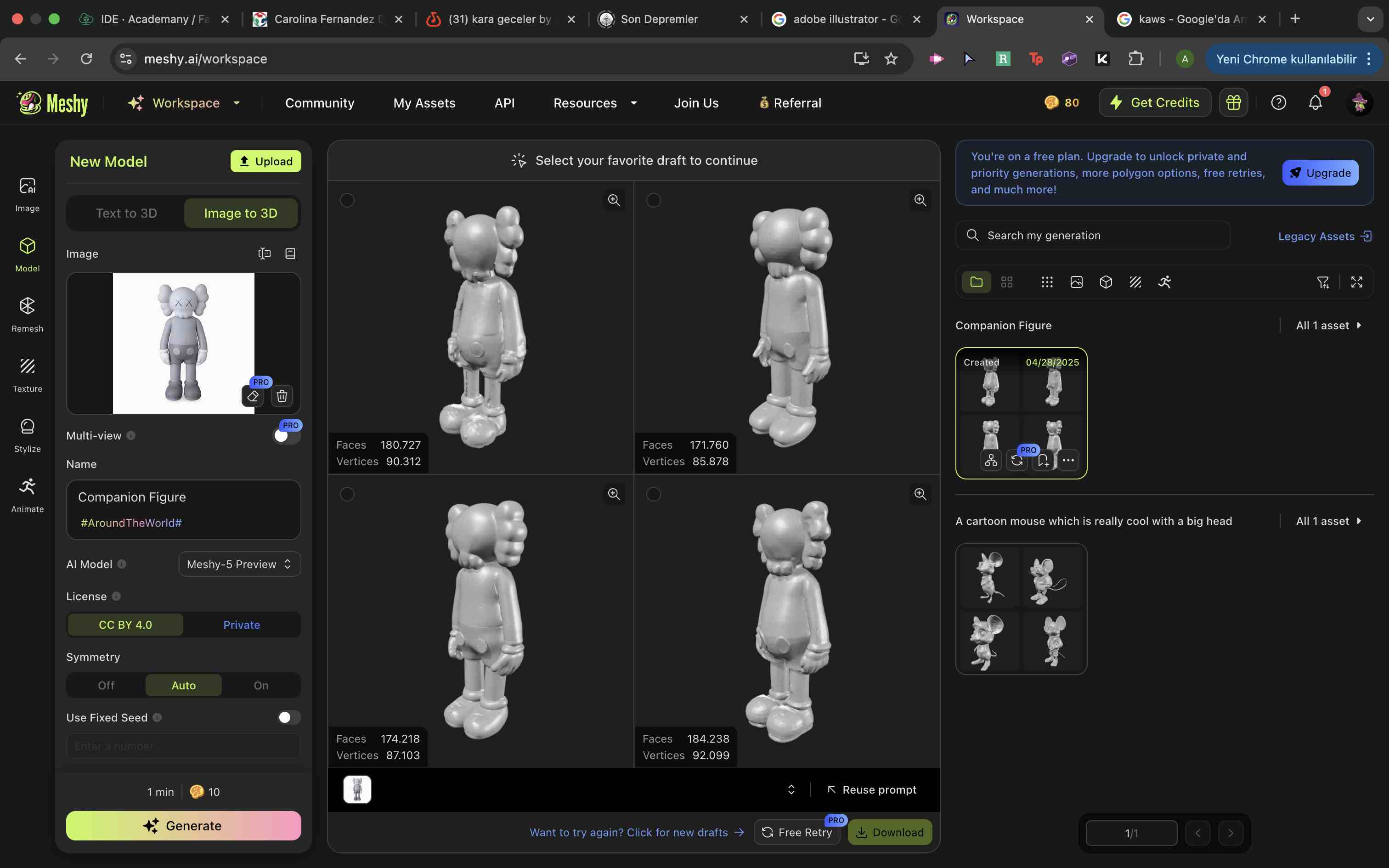Open the Image tool in left sidebar

(28, 195)
